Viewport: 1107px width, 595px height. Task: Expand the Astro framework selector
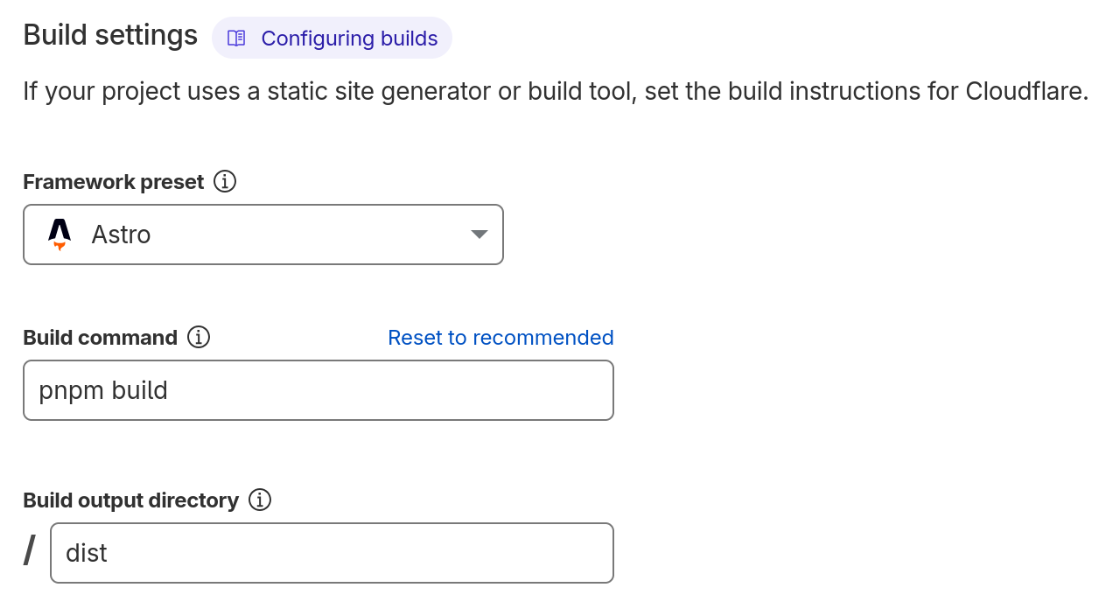[263, 234]
